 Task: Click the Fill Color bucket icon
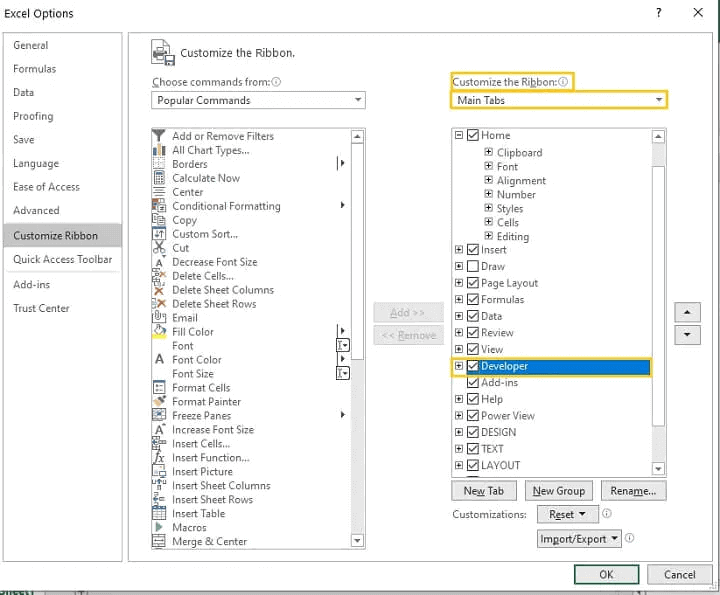[159, 331]
